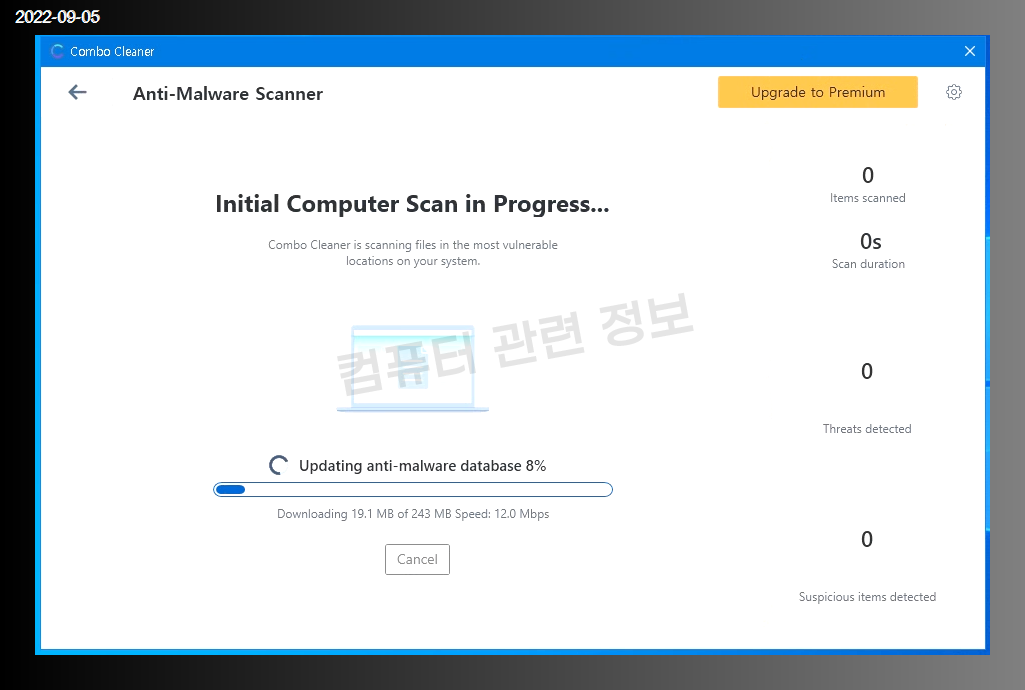Click the scanning files description paragraph

pyautogui.click(x=412, y=253)
